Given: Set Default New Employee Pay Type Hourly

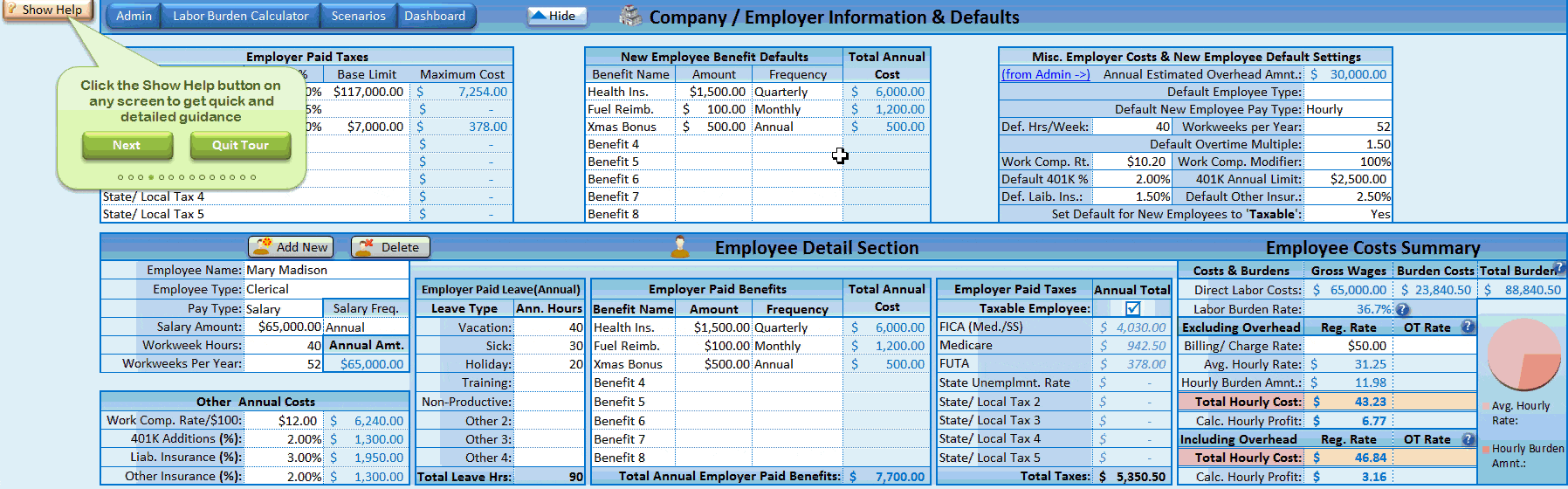Looking at the screenshot, I should pos(1348,109).
